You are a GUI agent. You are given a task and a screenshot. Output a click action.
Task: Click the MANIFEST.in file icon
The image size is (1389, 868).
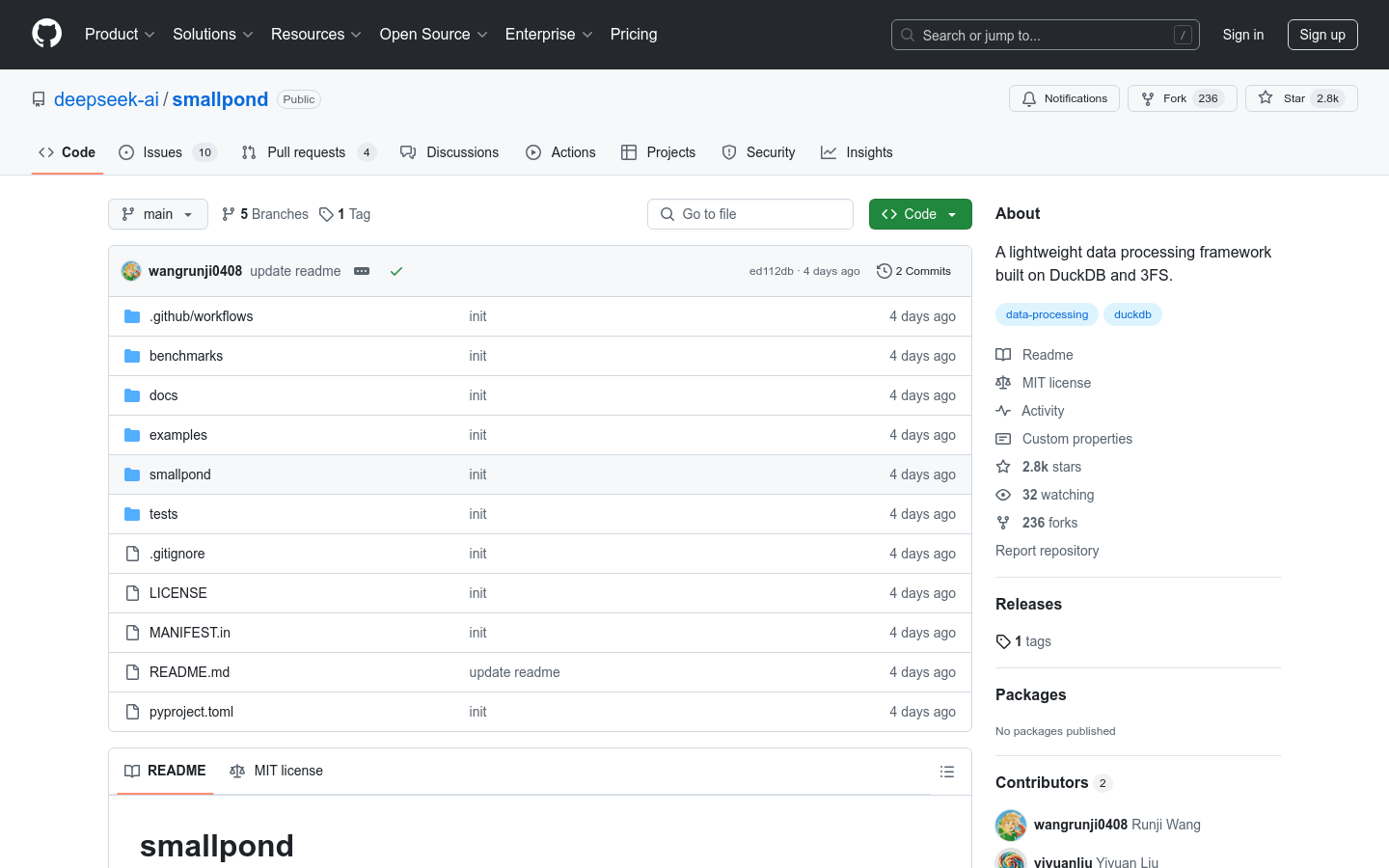coord(132,633)
